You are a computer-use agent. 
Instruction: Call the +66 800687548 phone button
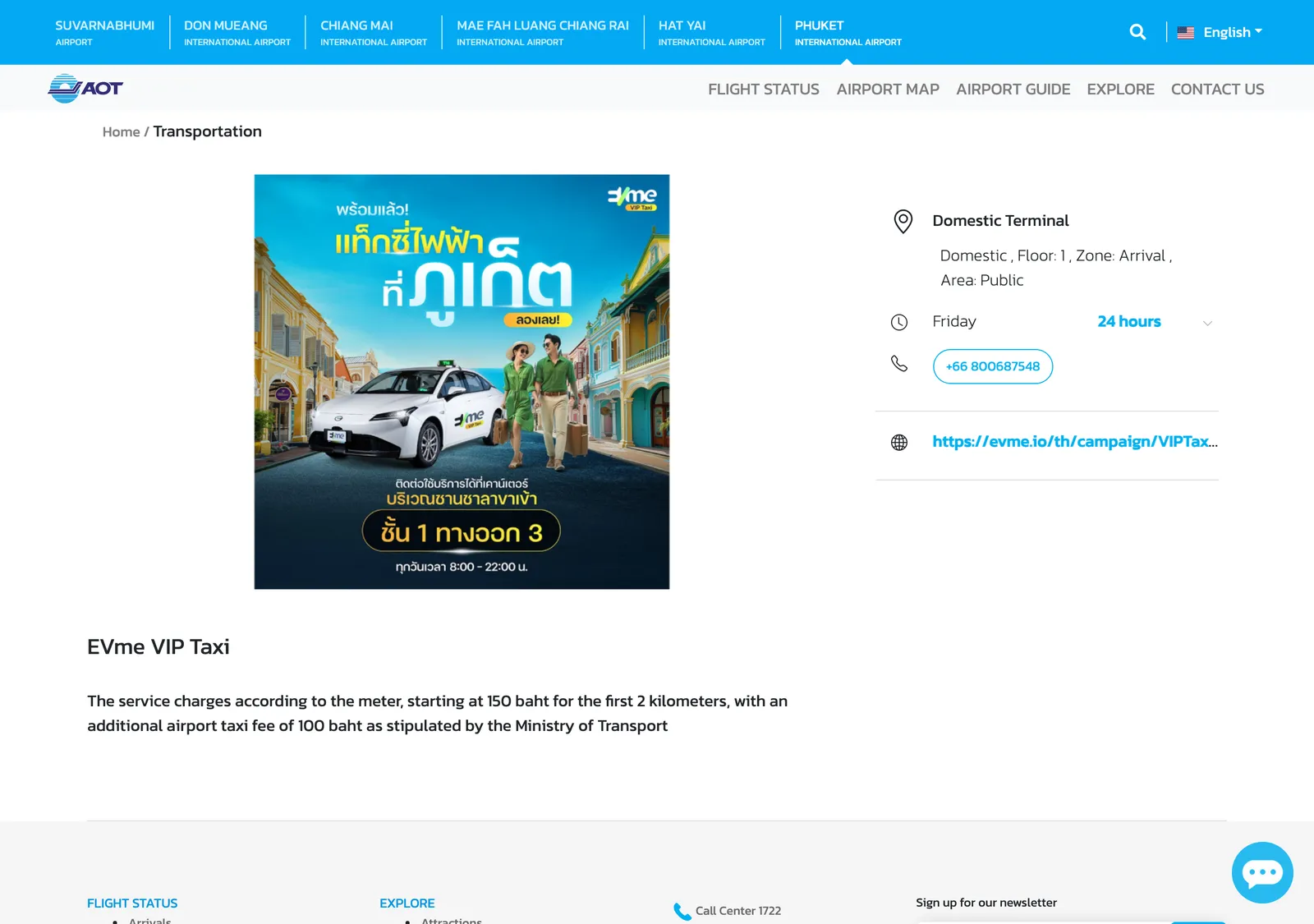[x=993, y=366]
